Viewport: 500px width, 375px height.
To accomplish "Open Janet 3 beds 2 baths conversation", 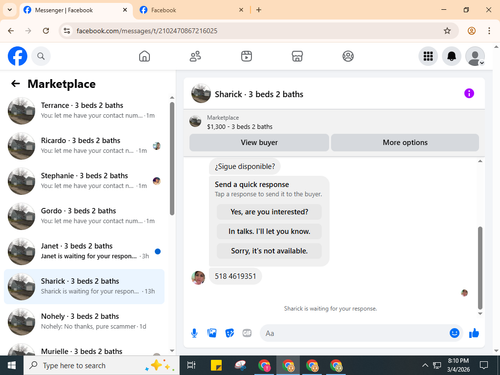I will (x=84, y=251).
